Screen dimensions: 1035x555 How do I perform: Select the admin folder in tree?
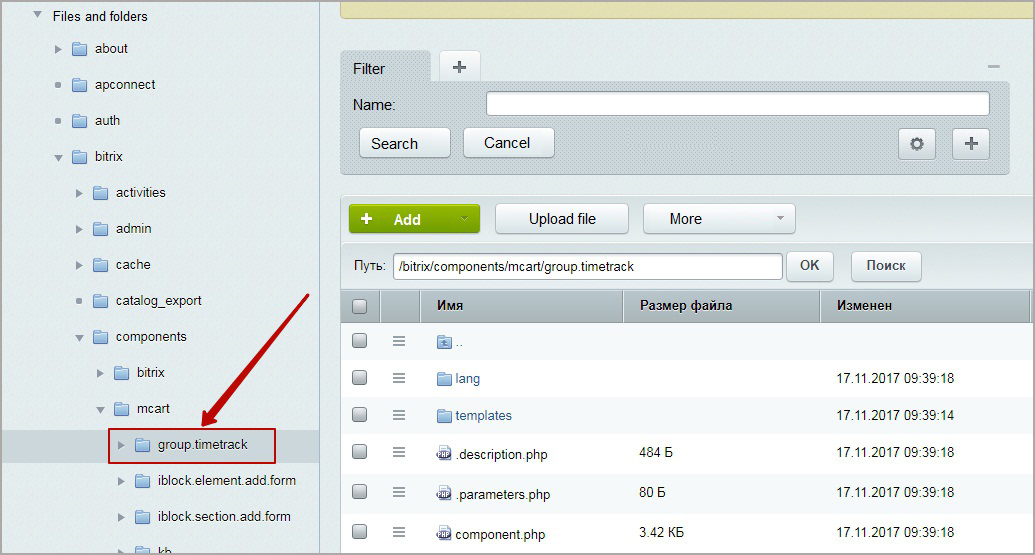point(133,229)
